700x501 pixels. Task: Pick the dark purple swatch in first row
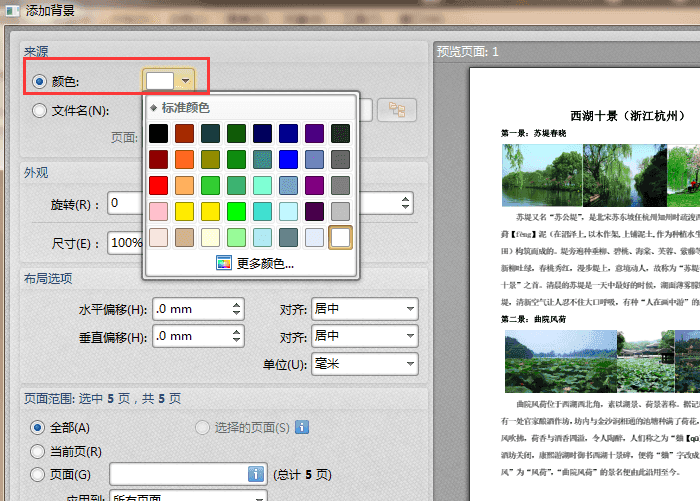click(314, 134)
